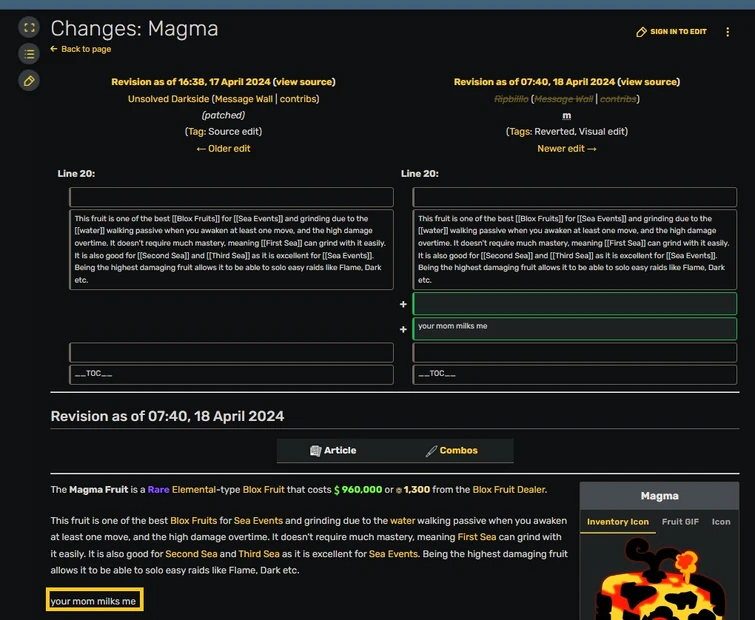The width and height of the screenshot is (755, 620).
Task: Open revision as of 07:40, 18 April 2024 link
Action: [534, 82]
